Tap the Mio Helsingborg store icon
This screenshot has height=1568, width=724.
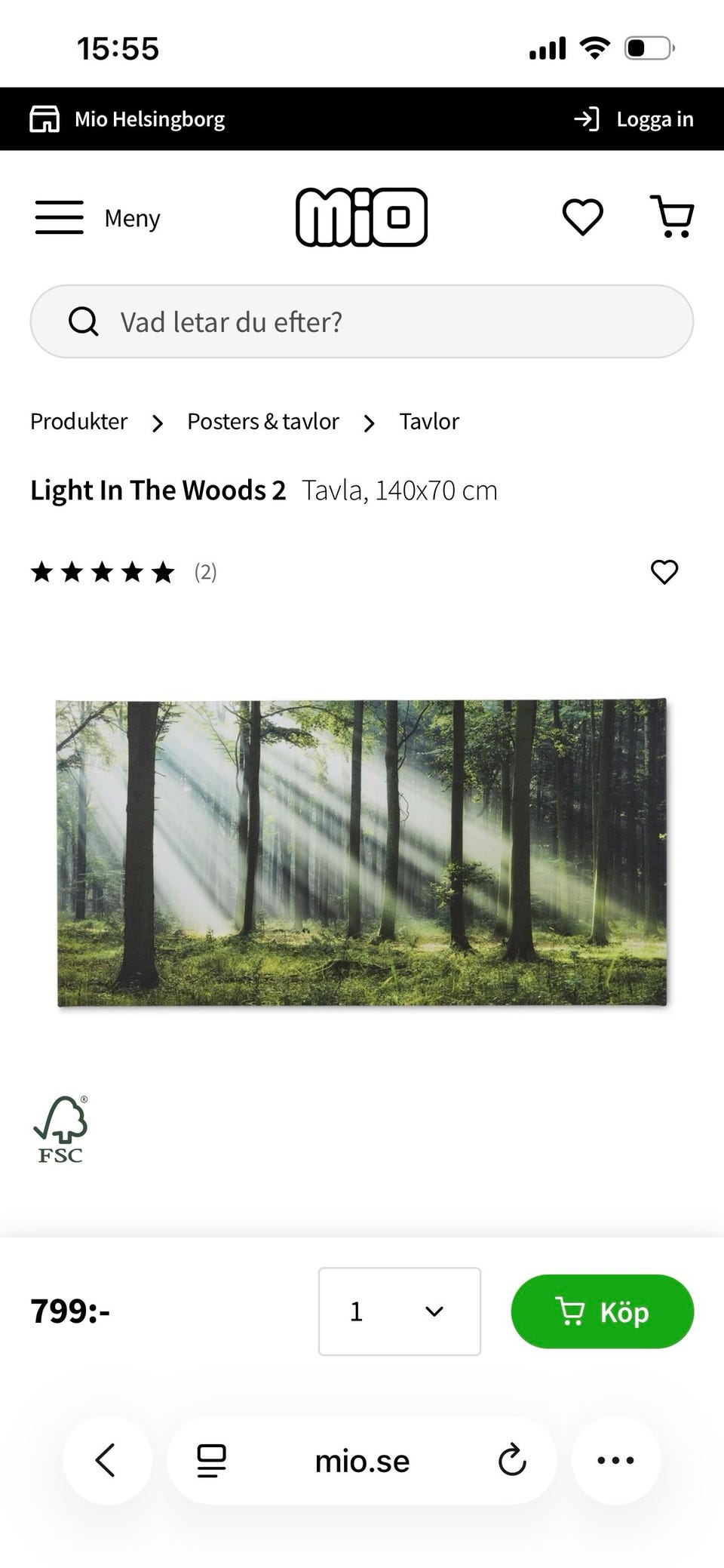44,119
